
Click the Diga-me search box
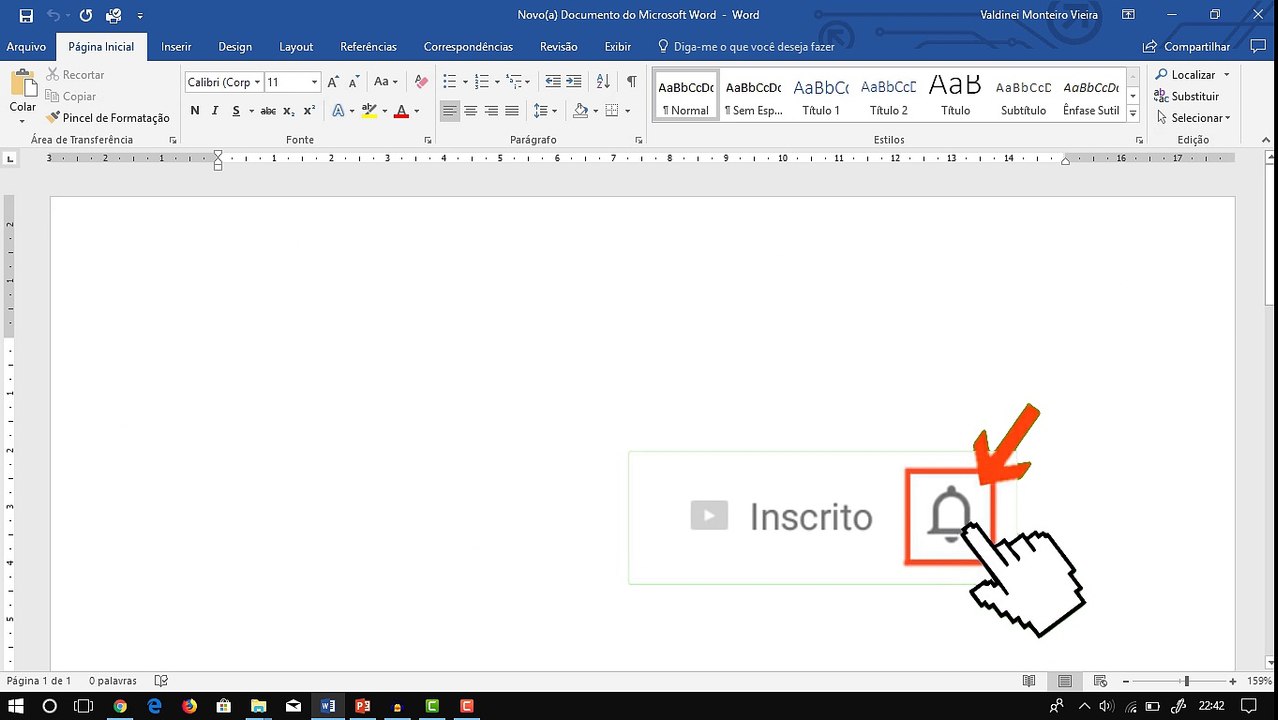[746, 46]
